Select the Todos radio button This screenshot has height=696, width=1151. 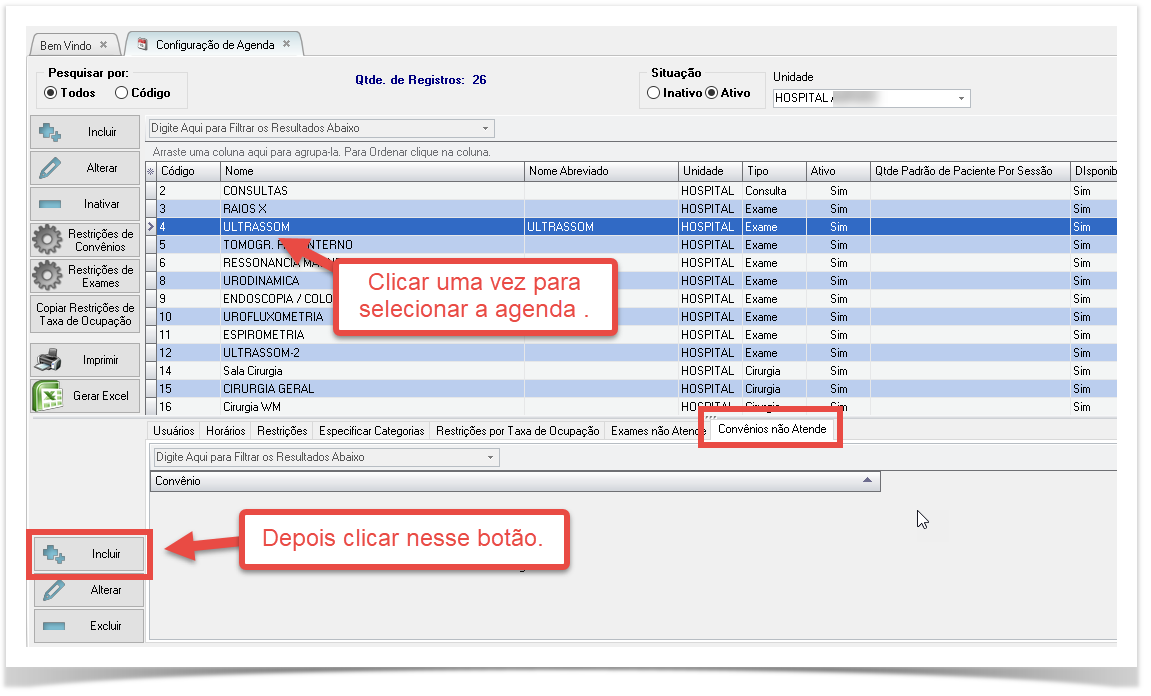(x=51, y=93)
